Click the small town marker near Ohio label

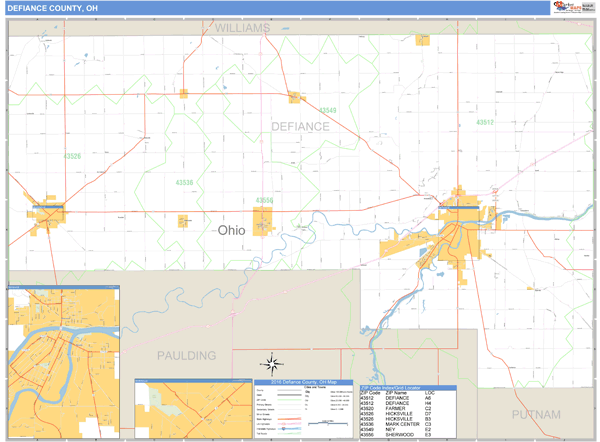coord(183,221)
